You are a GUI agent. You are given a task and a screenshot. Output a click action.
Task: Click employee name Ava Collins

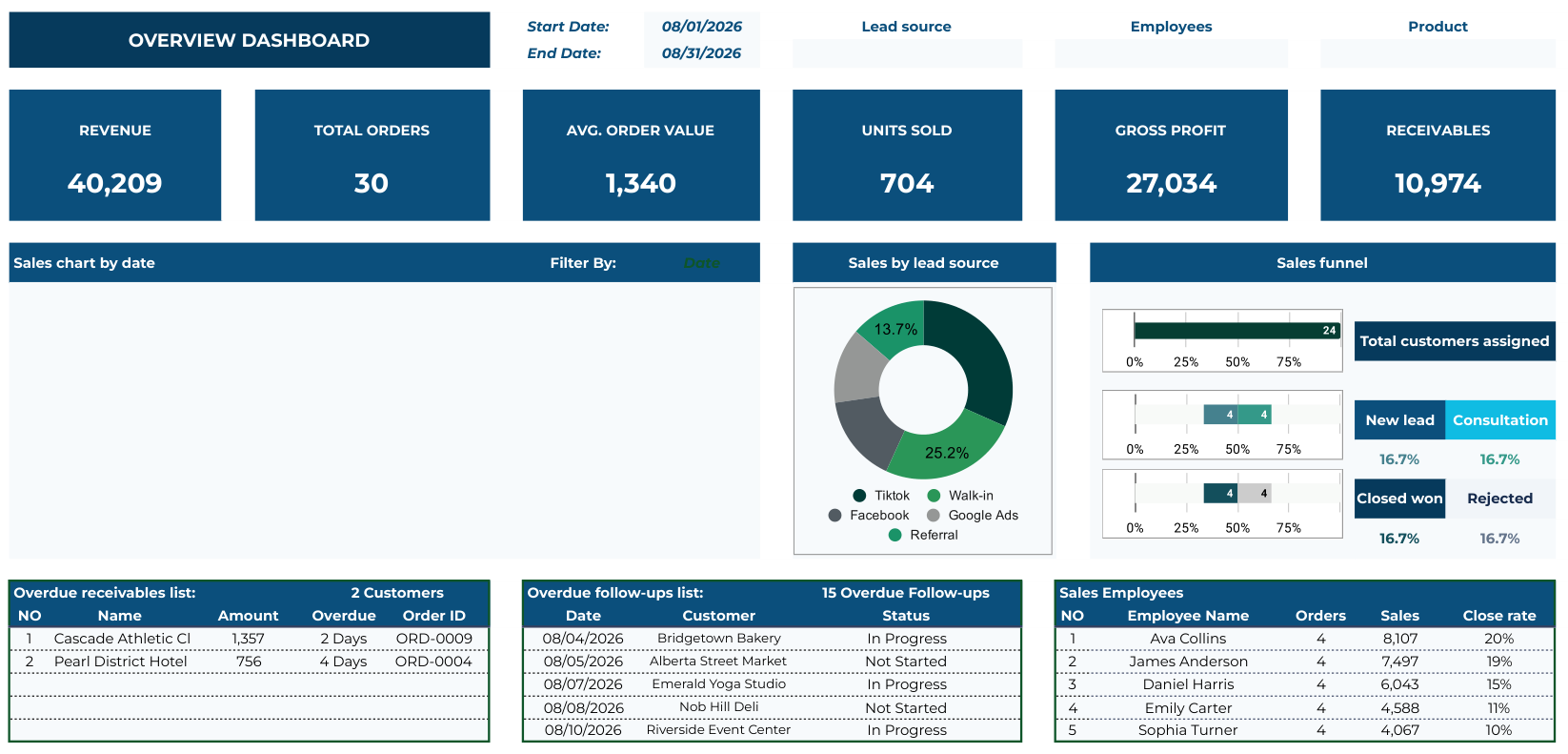[1188, 639]
